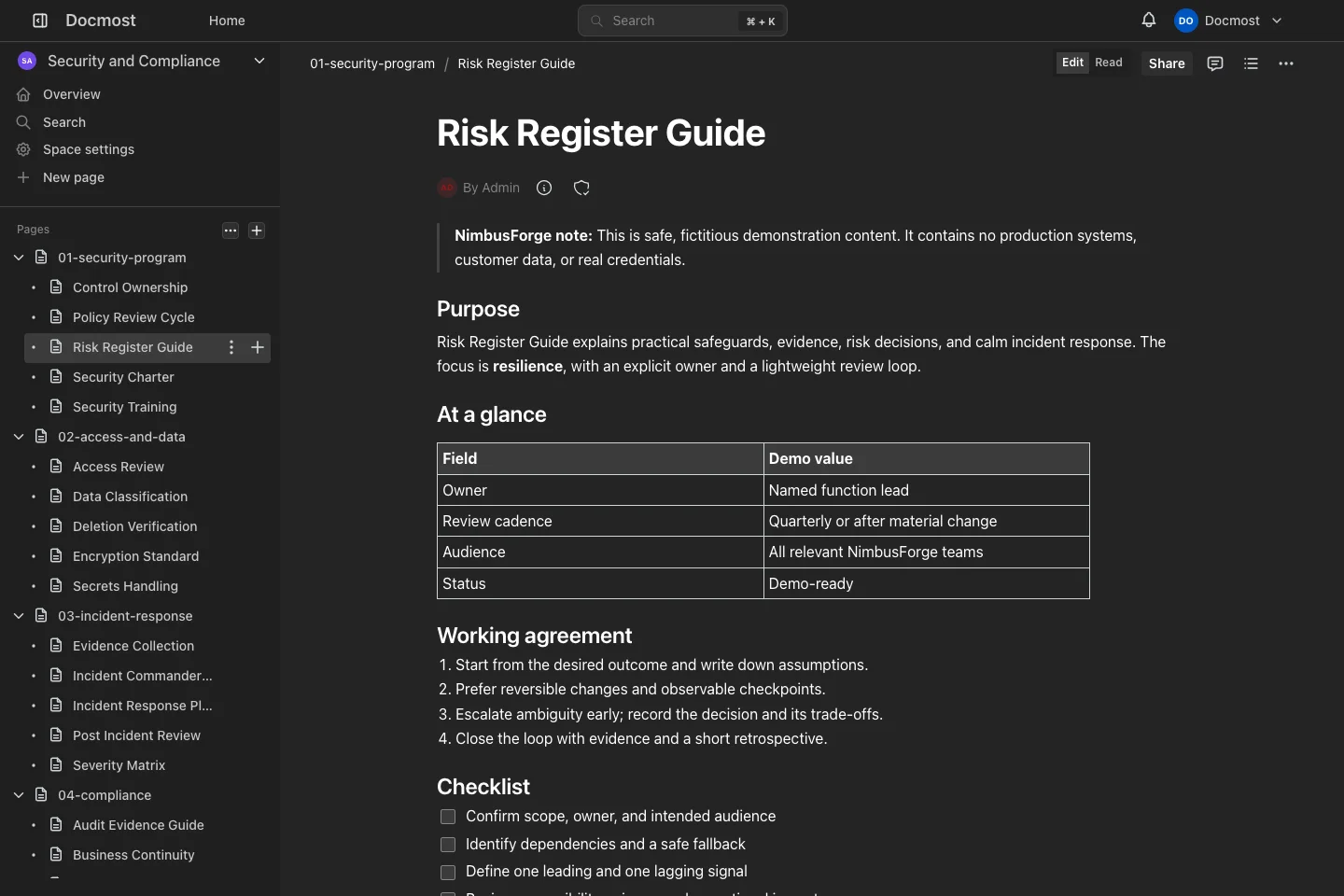Click Docmost logo text
Image resolution: width=1344 pixels, height=896 pixels.
tap(101, 21)
